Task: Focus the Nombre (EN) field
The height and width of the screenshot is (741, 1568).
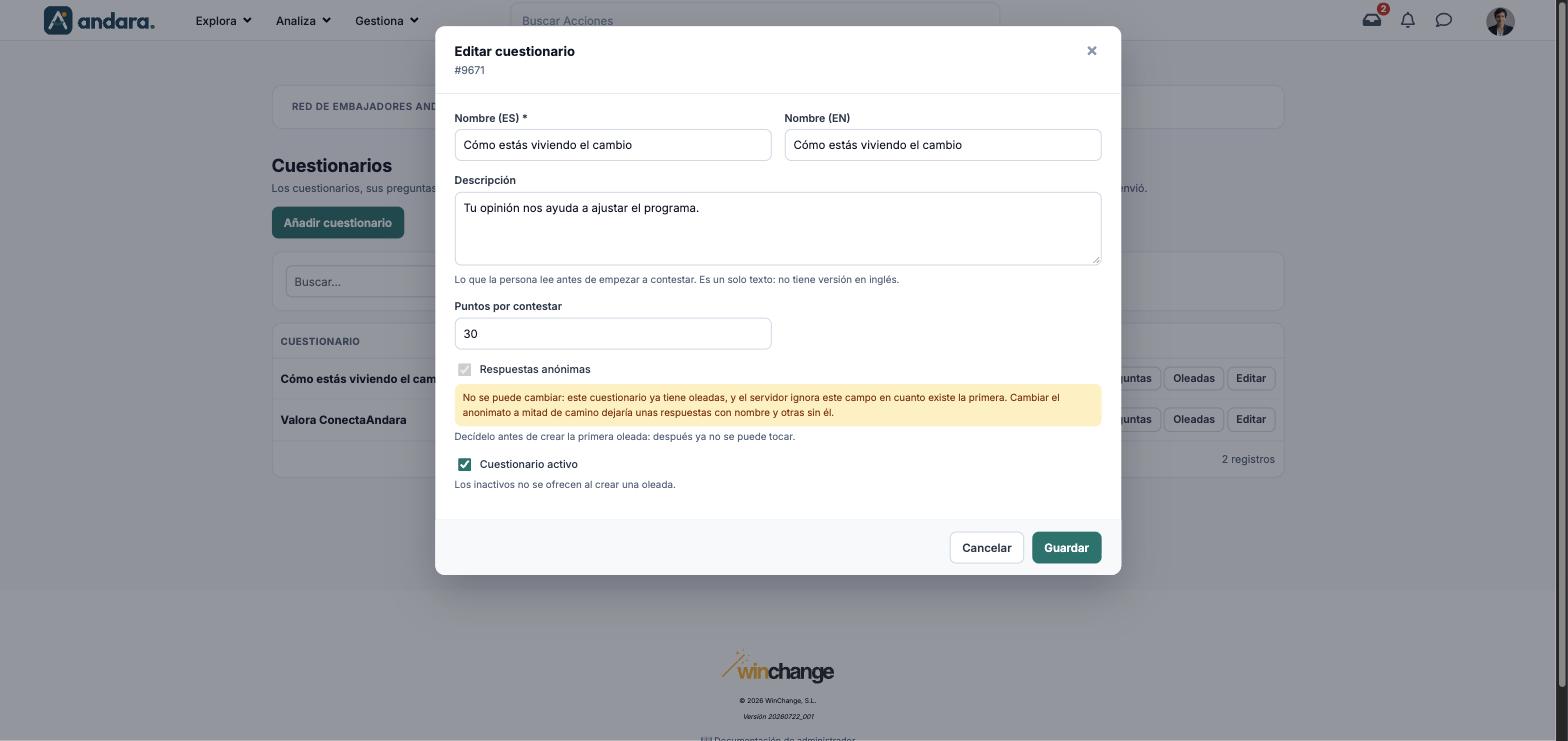Action: point(943,145)
